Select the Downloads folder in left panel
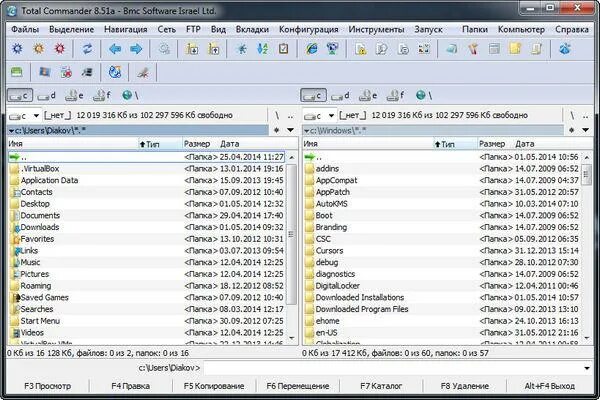This screenshot has width=600, height=400. [x=146, y=227]
